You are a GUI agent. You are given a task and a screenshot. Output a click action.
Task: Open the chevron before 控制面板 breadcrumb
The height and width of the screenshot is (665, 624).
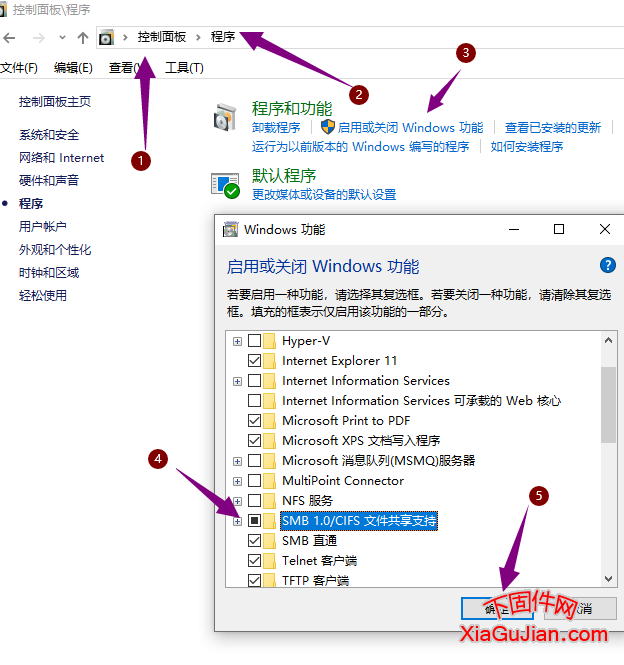pos(125,38)
